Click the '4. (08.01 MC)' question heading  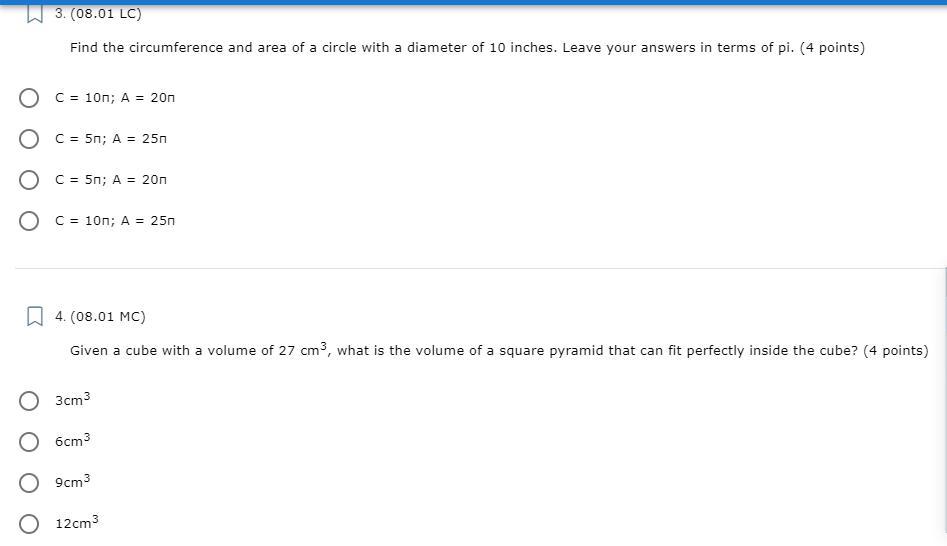[x=100, y=317]
